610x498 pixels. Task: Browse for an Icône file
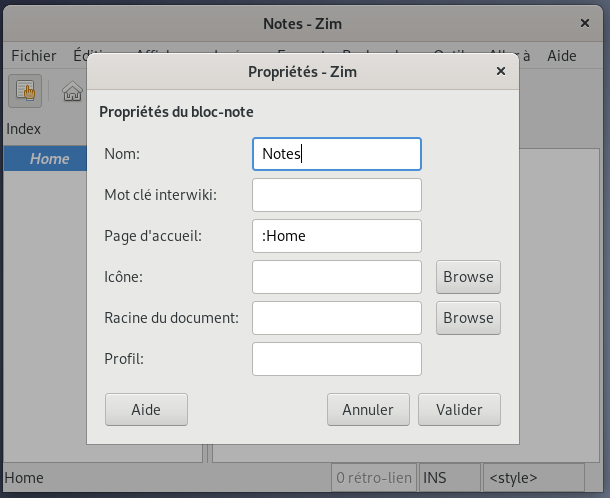coord(468,277)
